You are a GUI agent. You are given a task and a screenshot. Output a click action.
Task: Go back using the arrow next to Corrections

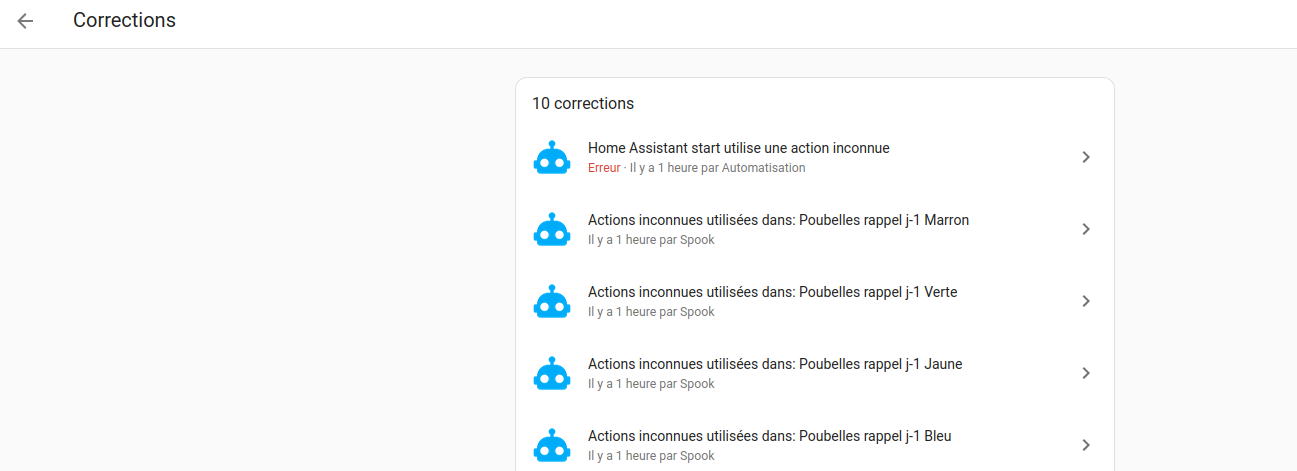[x=25, y=21]
